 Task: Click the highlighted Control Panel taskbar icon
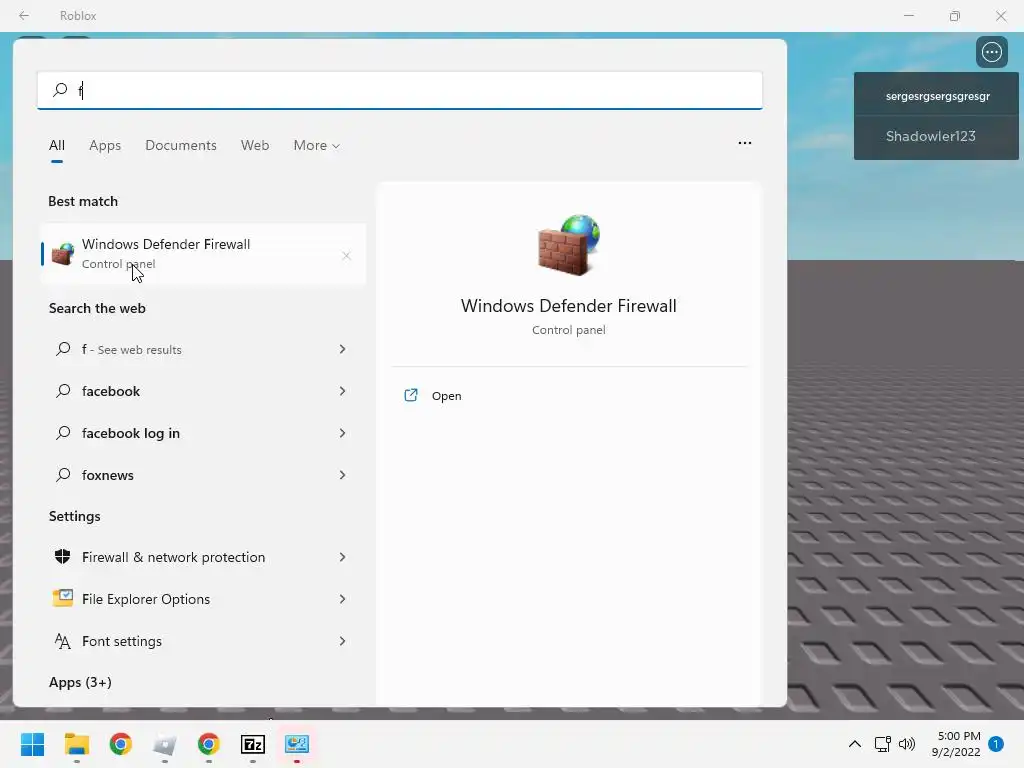click(296, 744)
